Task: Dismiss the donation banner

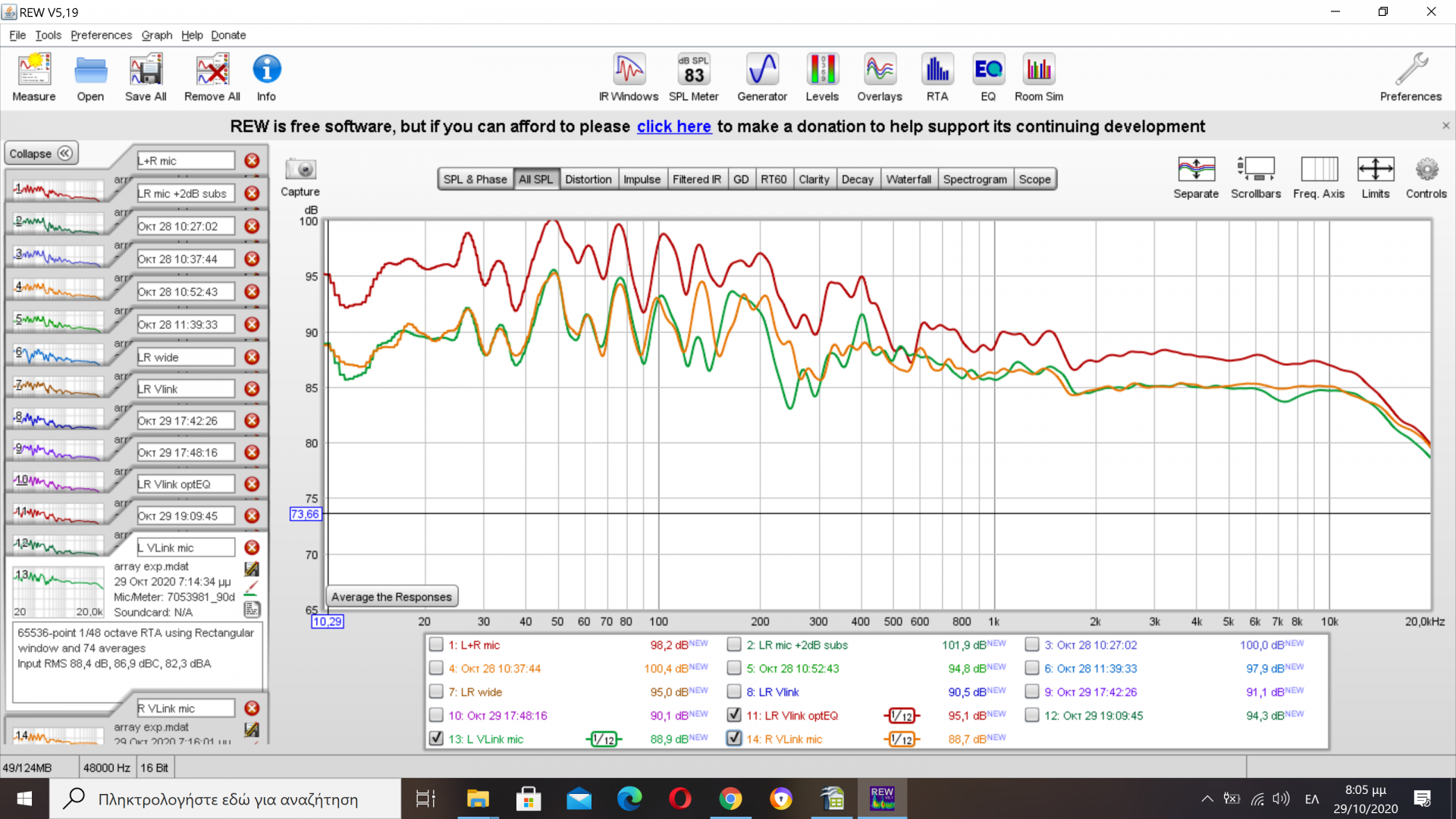Action: (x=1445, y=126)
